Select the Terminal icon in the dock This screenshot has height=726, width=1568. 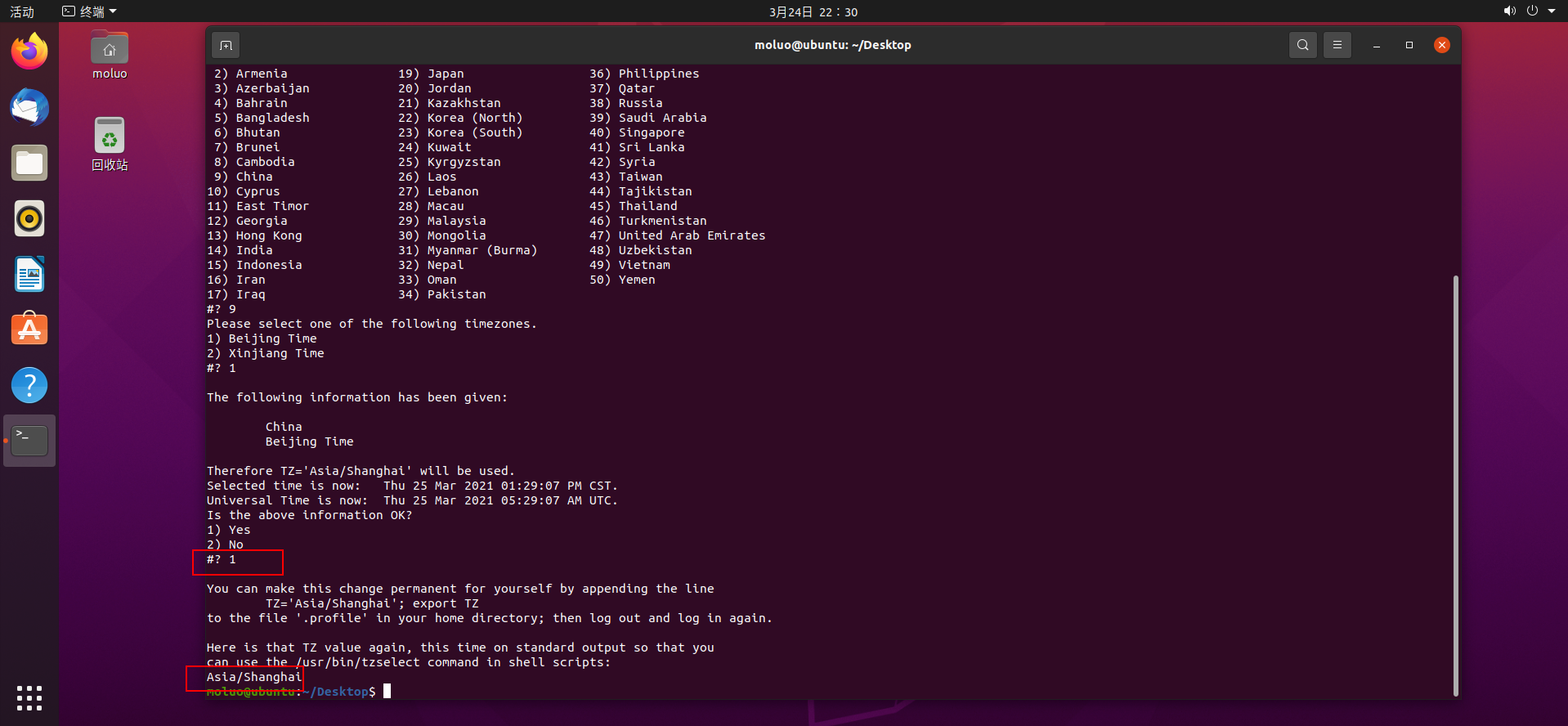29,441
